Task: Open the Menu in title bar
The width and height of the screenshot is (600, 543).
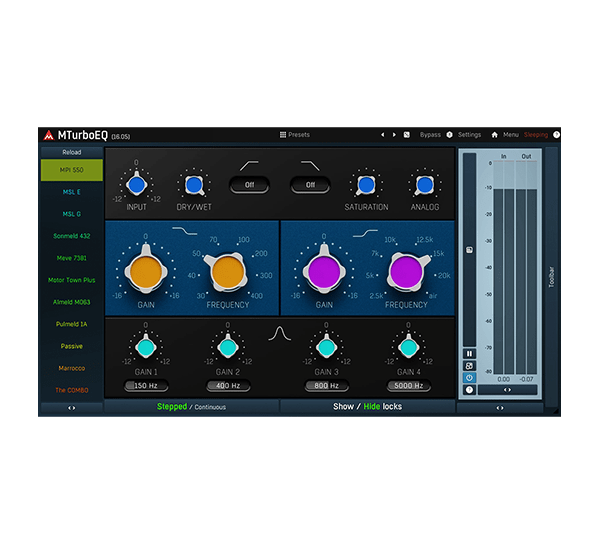Action: (511, 135)
